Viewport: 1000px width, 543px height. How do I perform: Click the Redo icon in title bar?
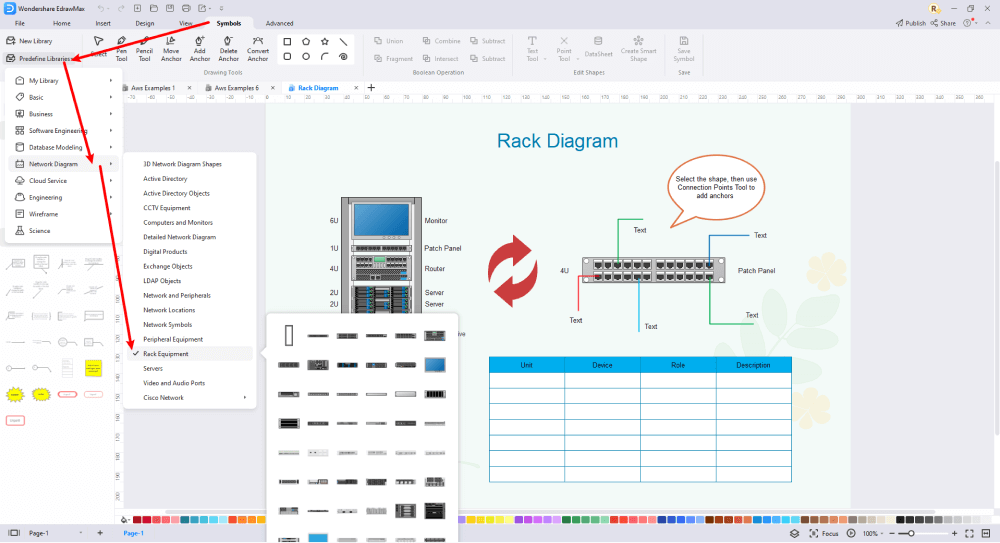click(121, 8)
